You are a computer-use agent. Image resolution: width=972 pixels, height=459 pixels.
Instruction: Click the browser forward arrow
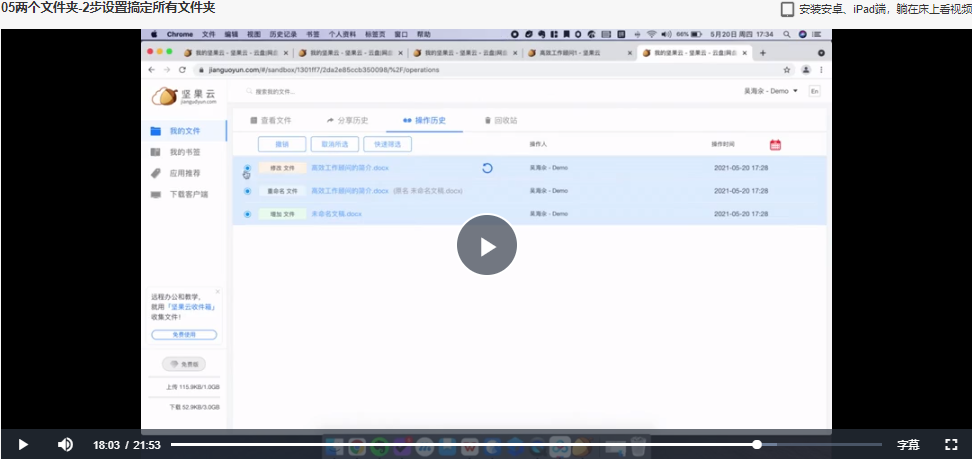point(167,70)
